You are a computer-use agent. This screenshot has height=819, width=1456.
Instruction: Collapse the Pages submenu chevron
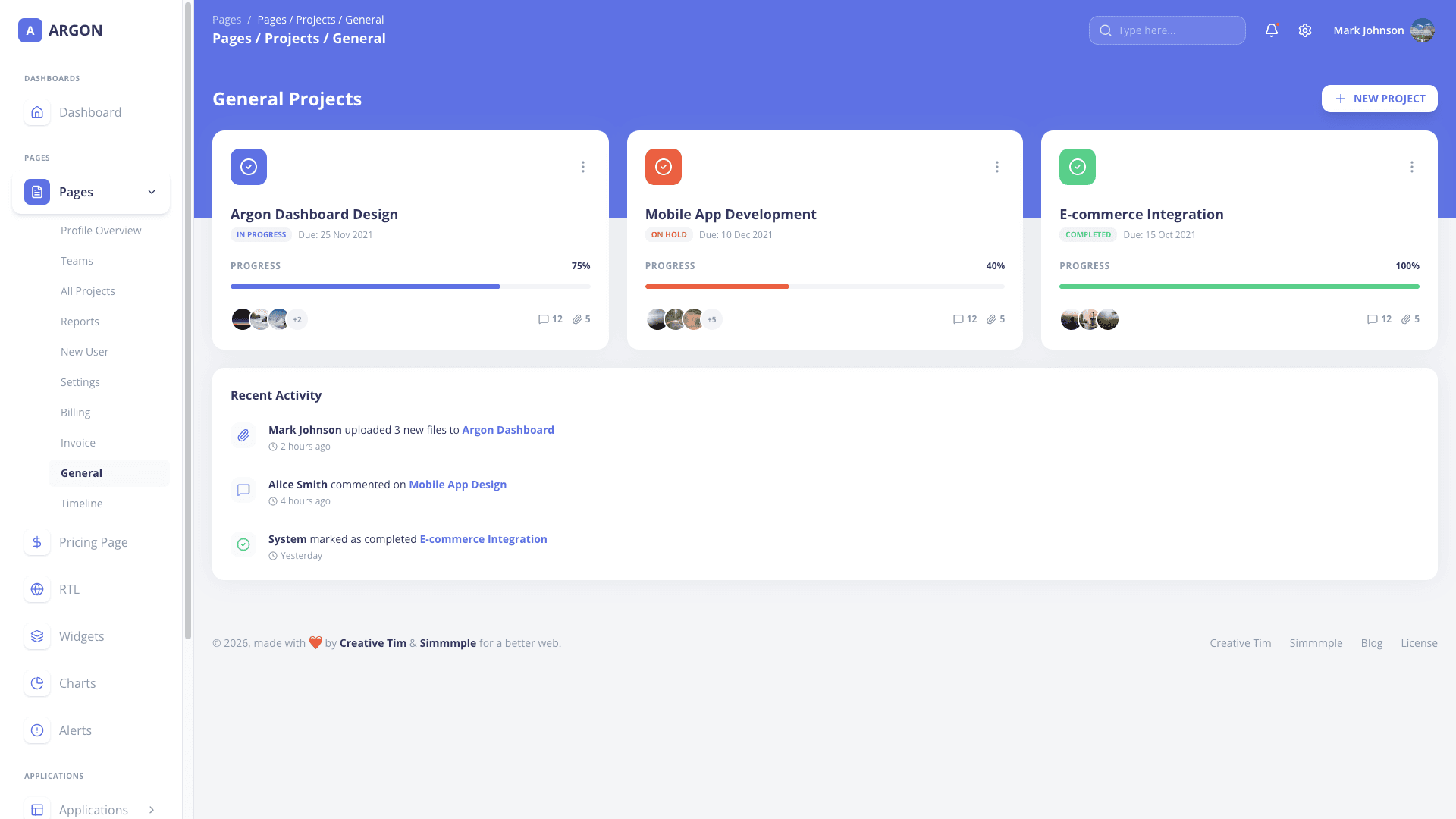click(151, 192)
